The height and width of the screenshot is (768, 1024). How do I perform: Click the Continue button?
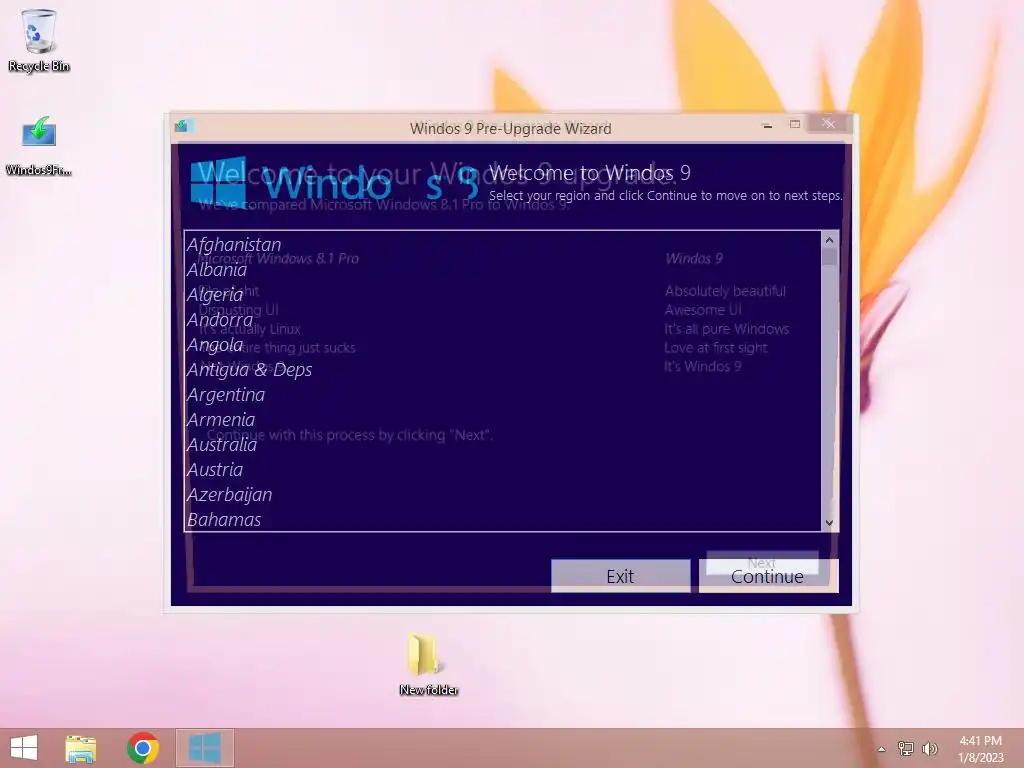point(768,576)
